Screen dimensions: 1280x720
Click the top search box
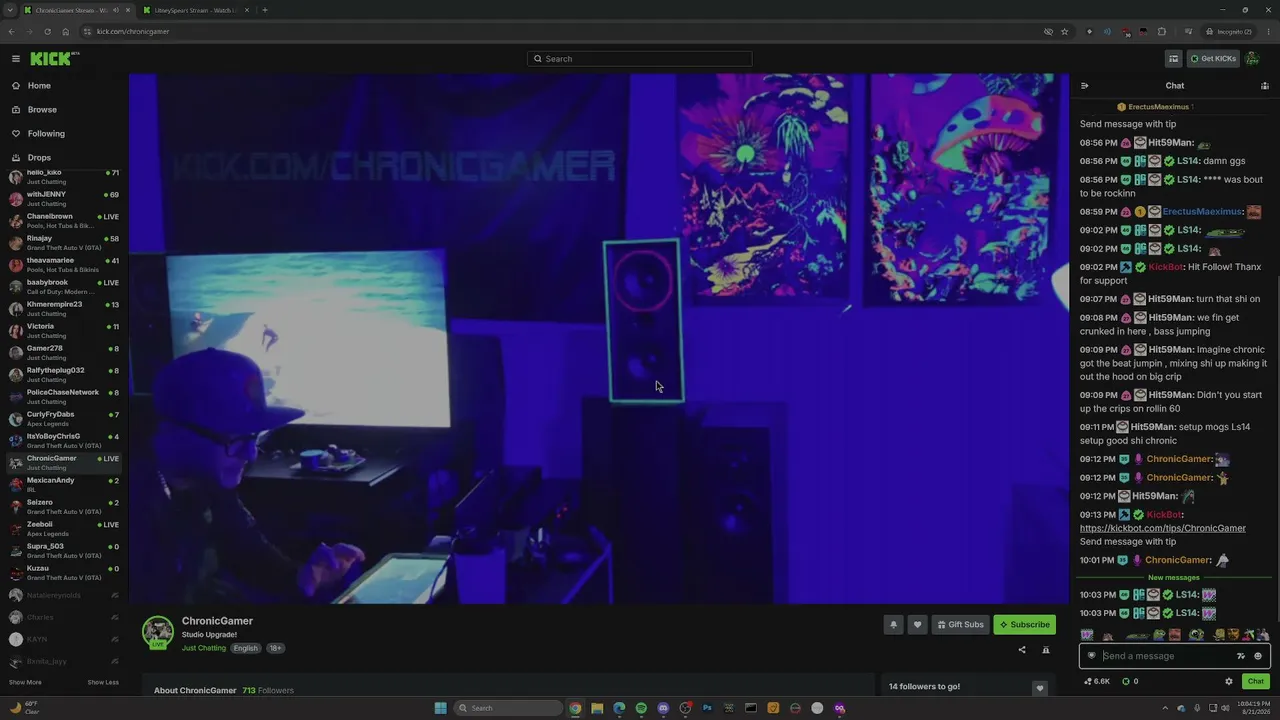[x=640, y=59]
